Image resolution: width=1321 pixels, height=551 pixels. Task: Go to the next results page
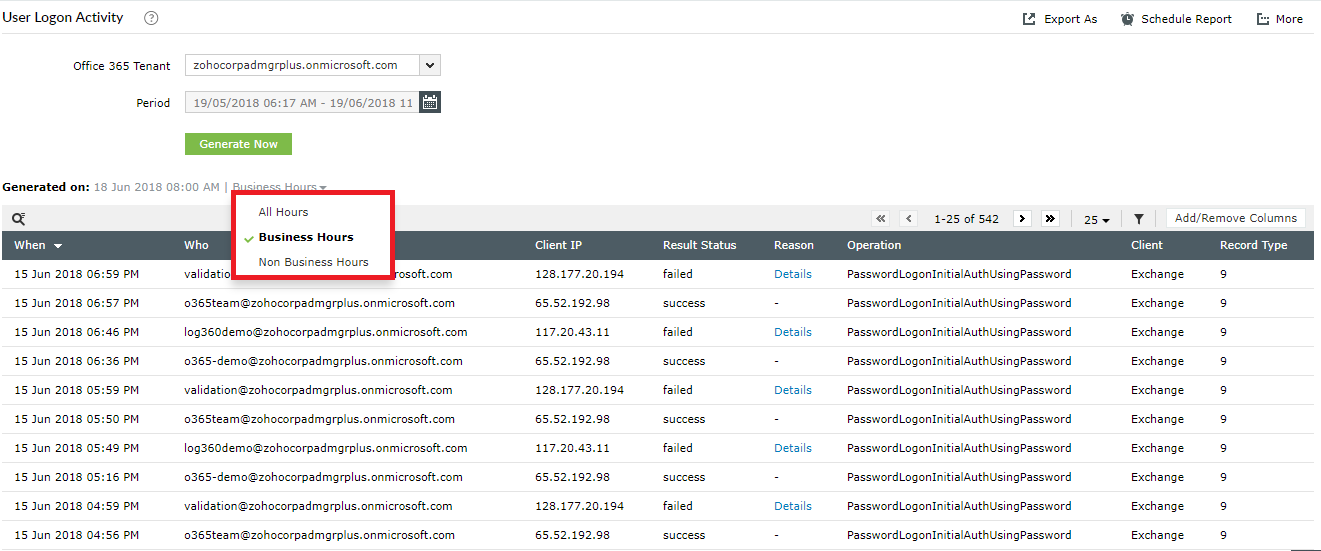pos(1022,219)
